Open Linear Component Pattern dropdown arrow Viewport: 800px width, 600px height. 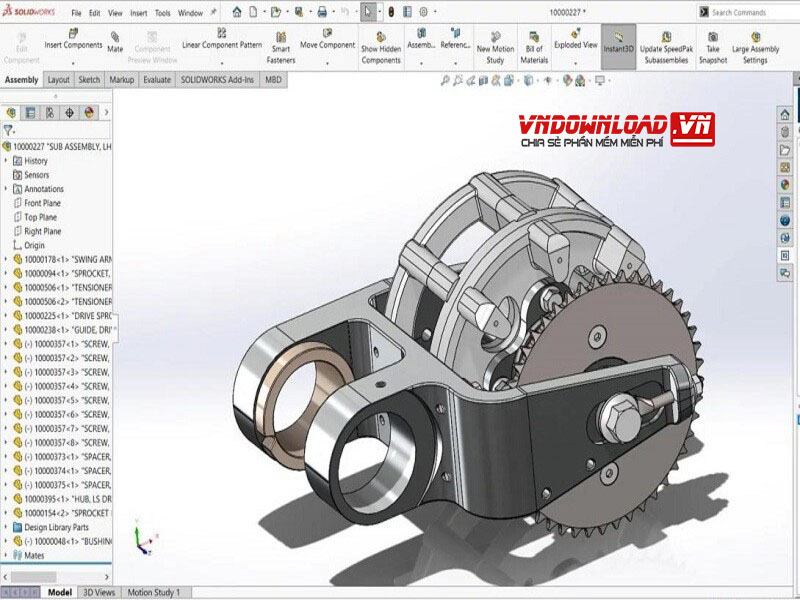coord(222,64)
